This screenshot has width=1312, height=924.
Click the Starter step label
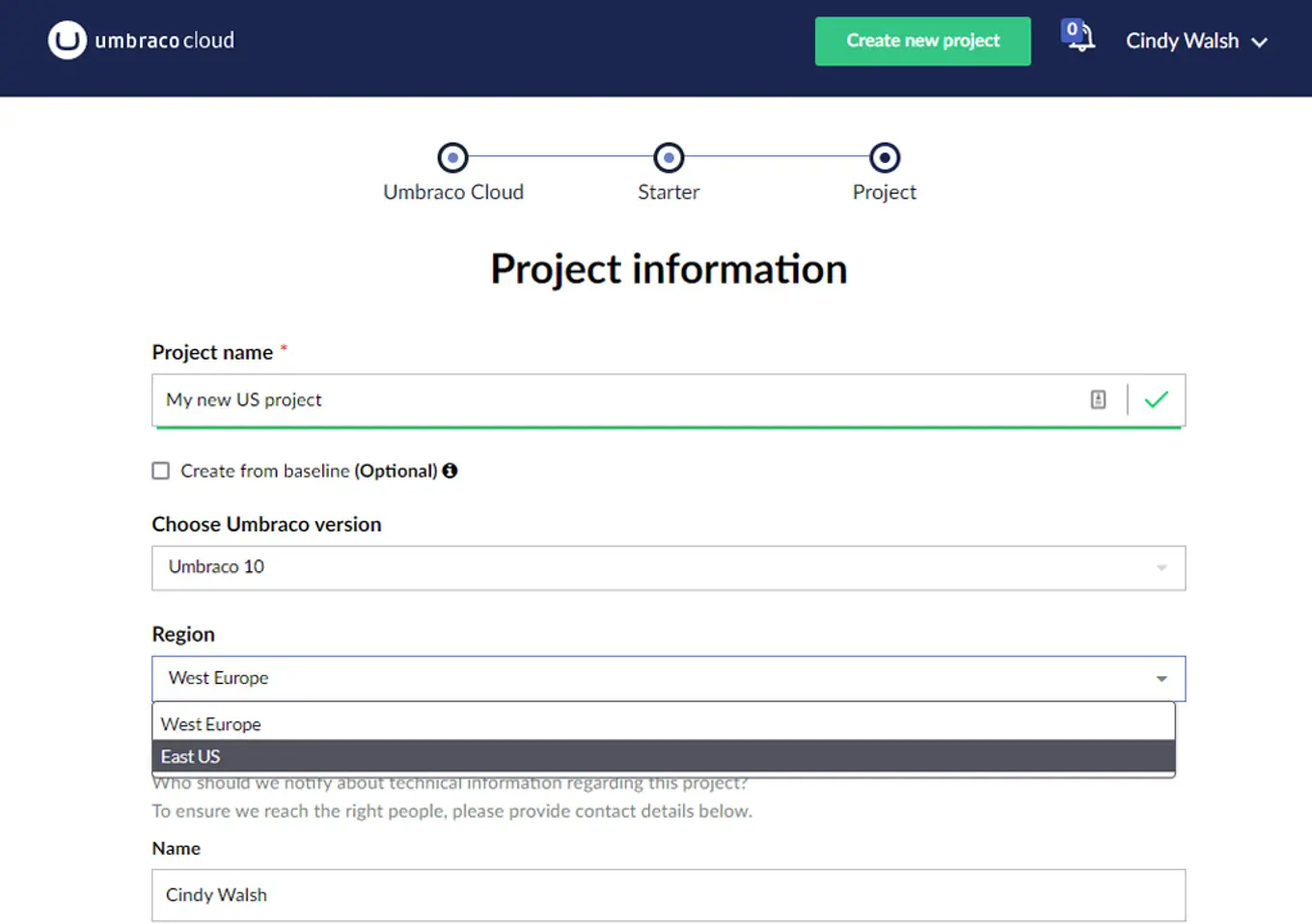tap(669, 192)
